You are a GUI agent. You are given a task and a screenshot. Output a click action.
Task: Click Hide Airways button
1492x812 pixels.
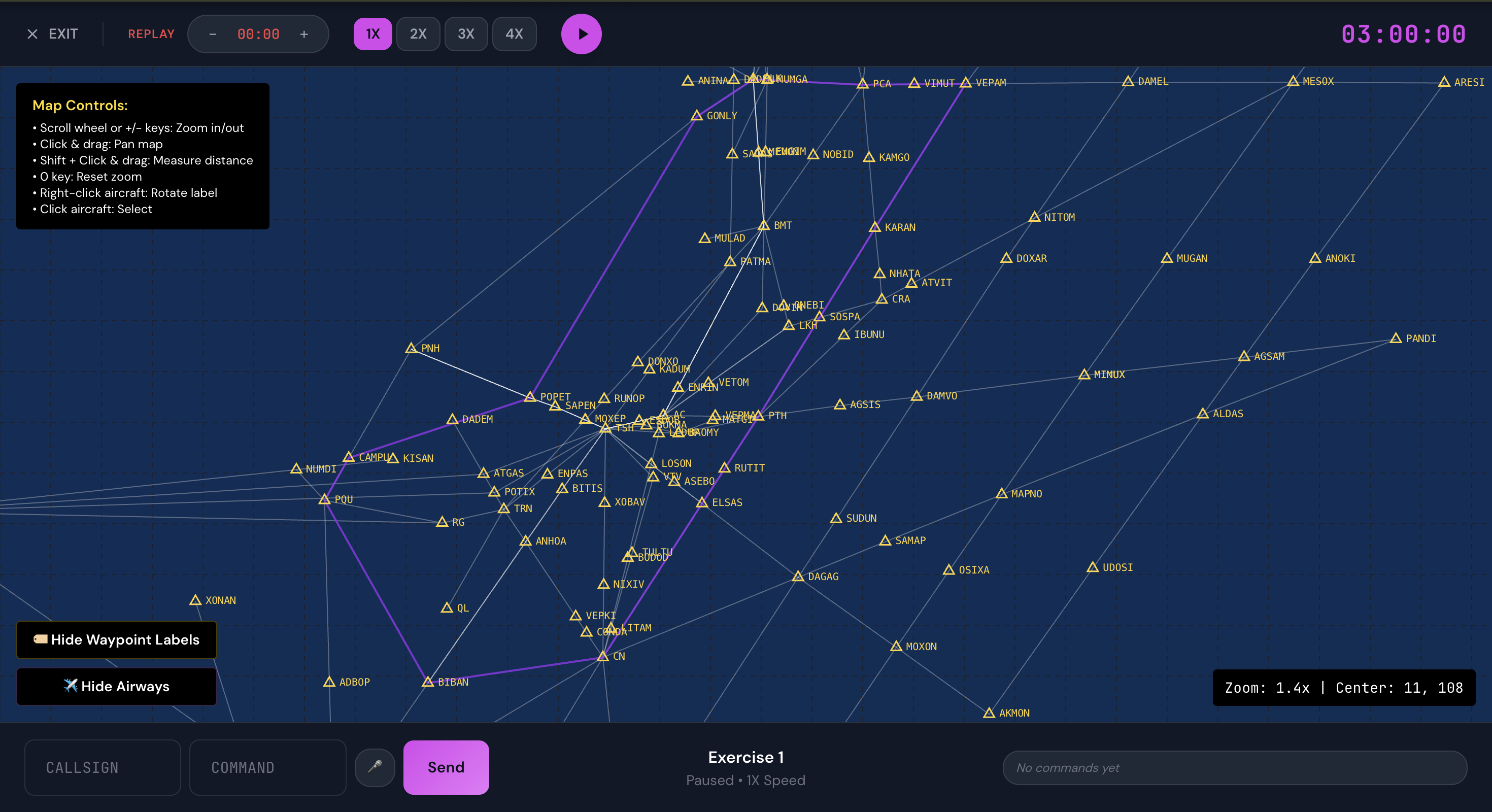(116, 686)
